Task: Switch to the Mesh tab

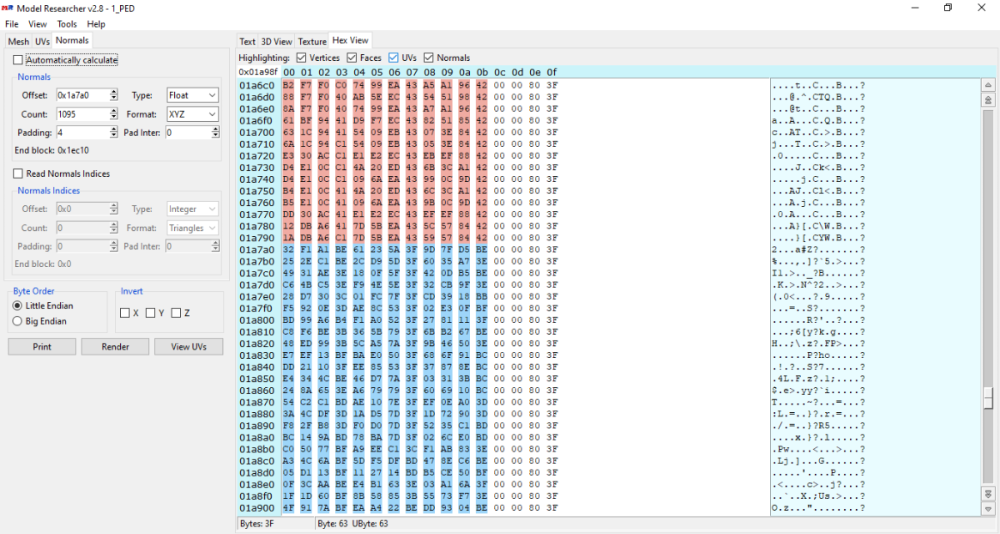Action: tap(18, 41)
